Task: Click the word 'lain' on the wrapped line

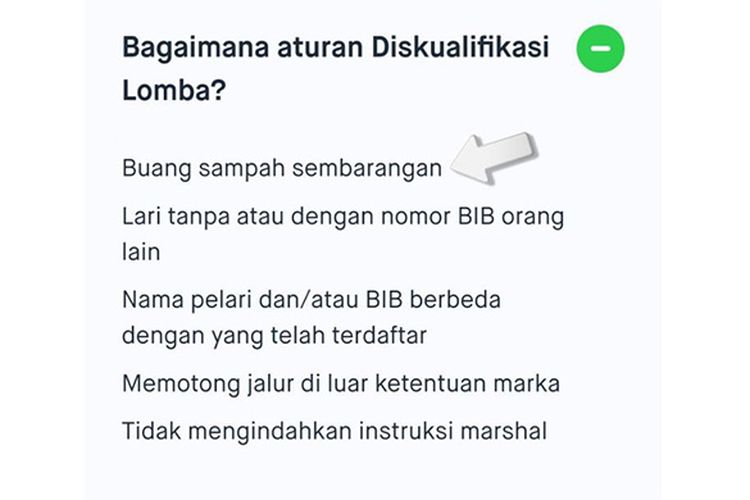Action: click(140, 251)
